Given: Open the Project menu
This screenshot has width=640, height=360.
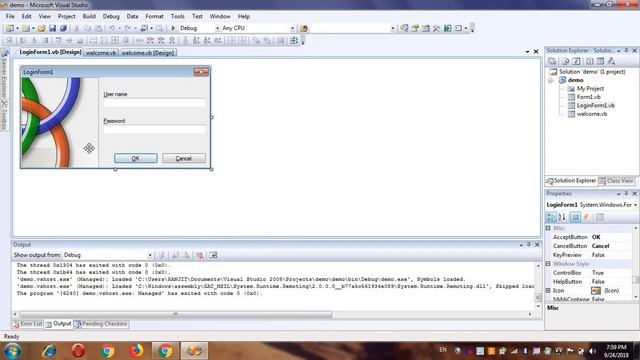Looking at the screenshot, I should click(x=67, y=16).
